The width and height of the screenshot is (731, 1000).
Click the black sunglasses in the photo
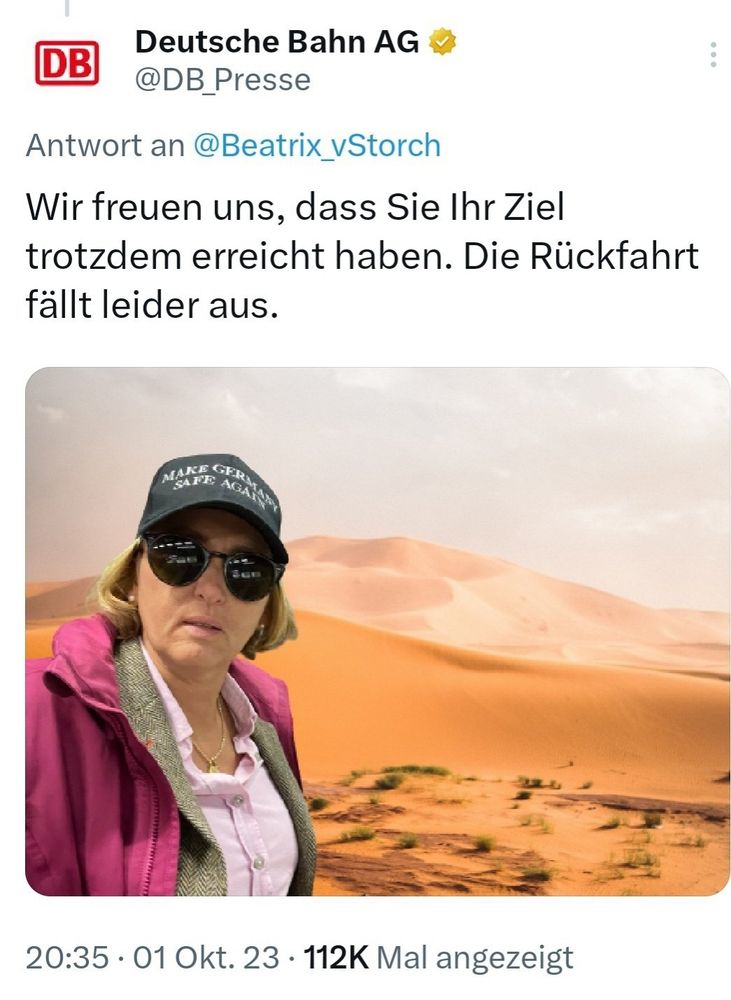coord(212,564)
